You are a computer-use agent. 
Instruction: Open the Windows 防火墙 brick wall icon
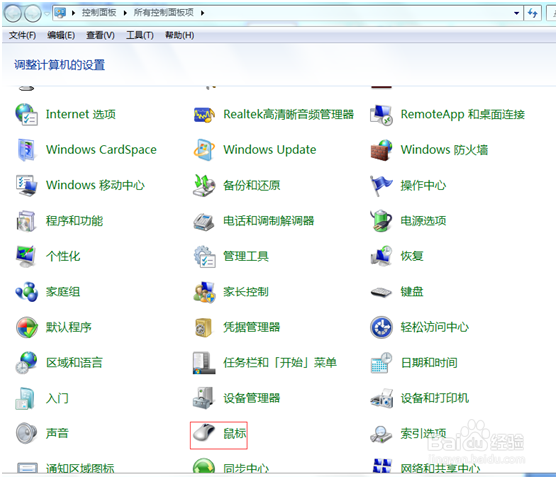[381, 150]
